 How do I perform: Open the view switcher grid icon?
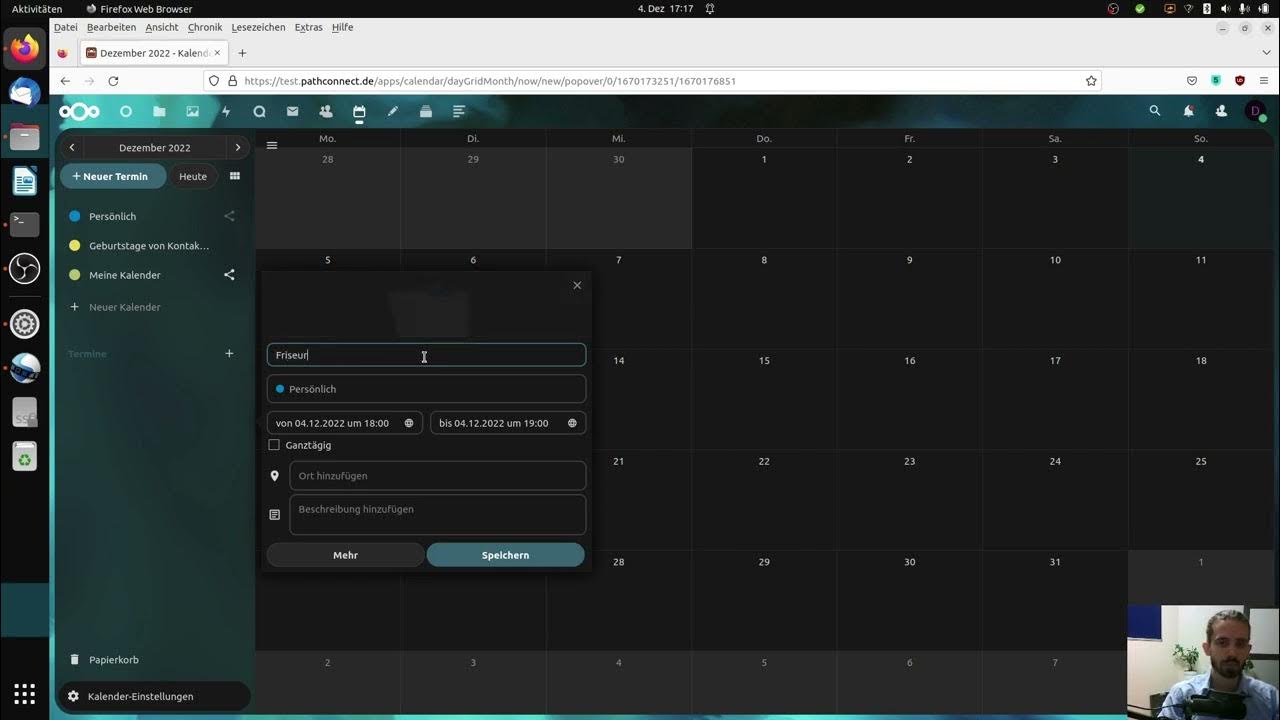[x=235, y=176]
